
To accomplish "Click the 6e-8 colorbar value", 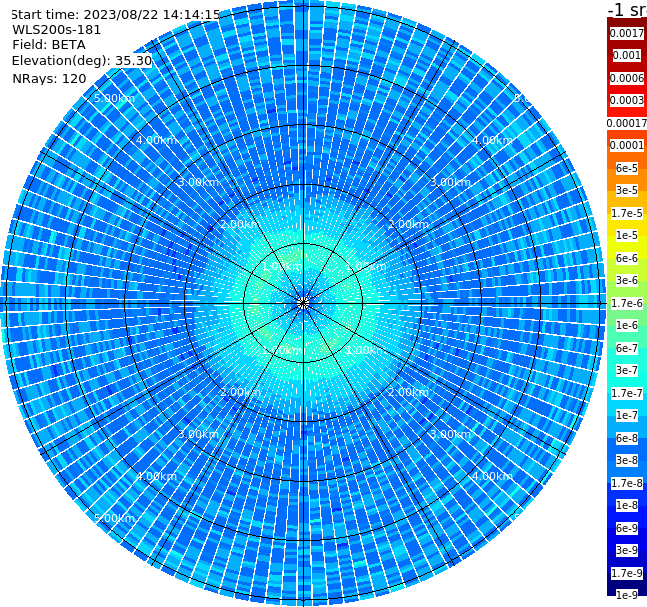I will click(627, 438).
